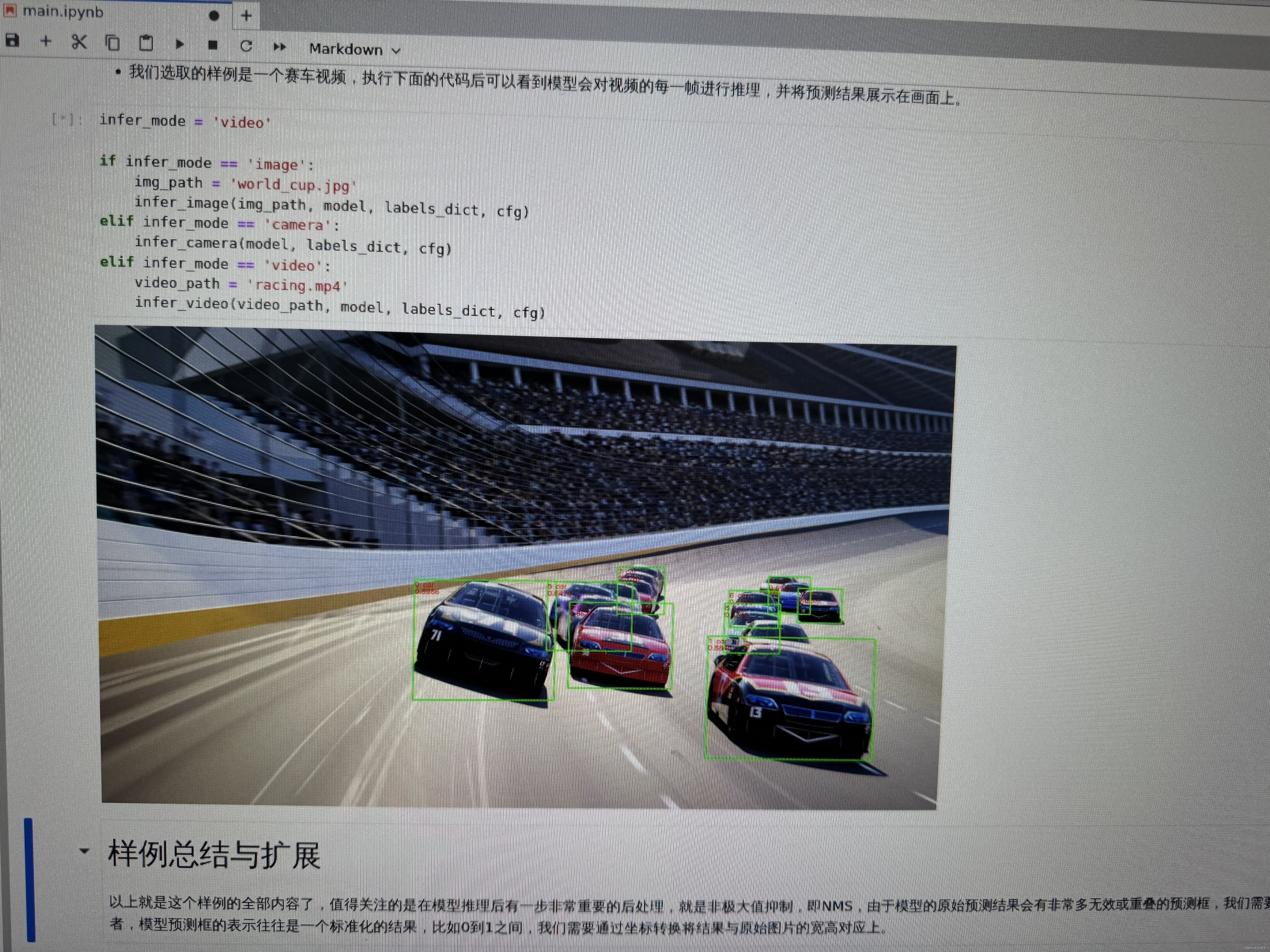Restart kernel and run all cells icon

pyautogui.click(x=280, y=47)
